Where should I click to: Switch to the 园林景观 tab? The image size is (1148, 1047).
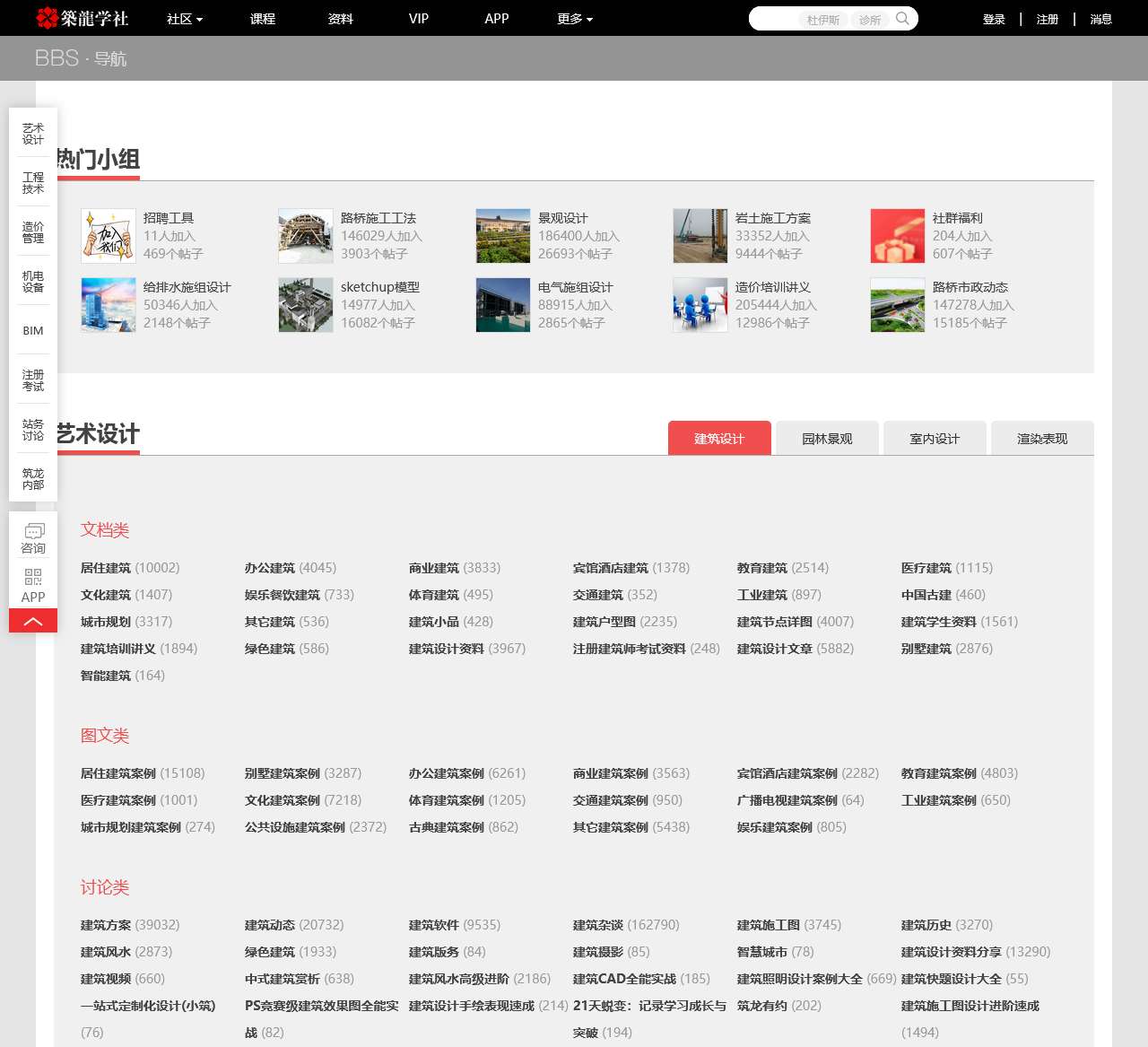click(x=827, y=438)
